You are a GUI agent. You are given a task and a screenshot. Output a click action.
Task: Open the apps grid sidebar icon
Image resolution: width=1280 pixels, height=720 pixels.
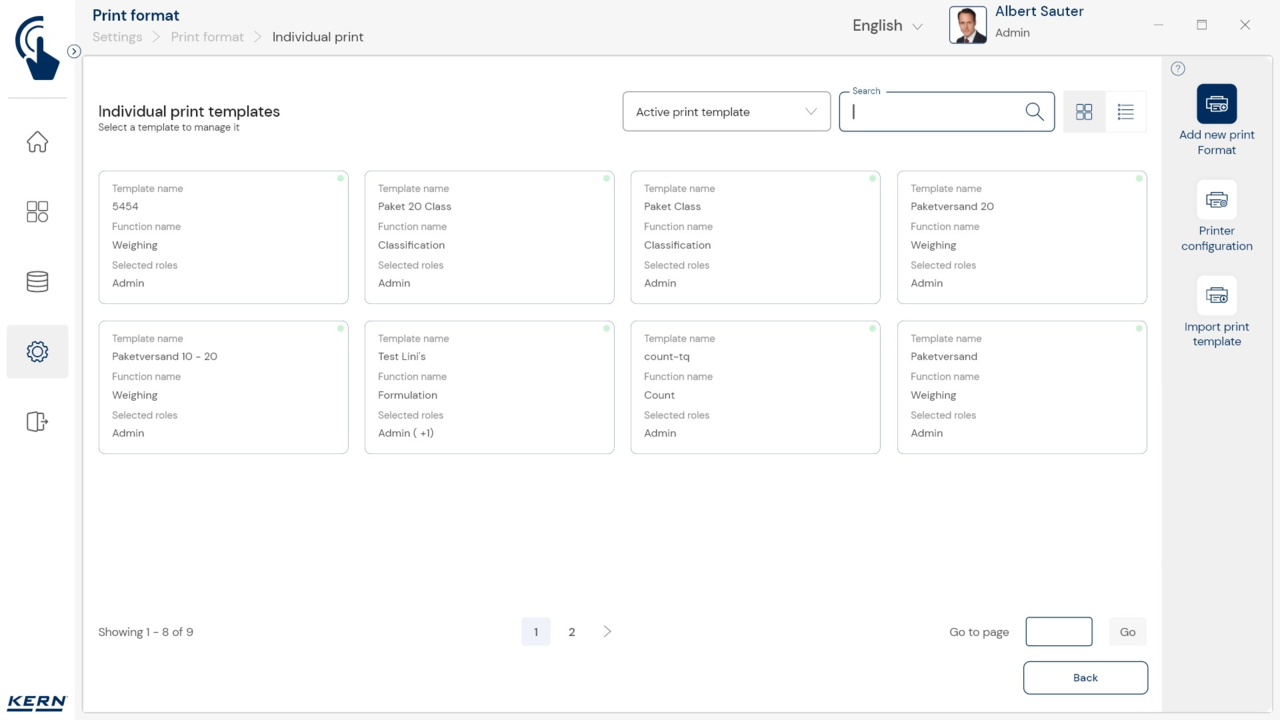tap(37, 212)
